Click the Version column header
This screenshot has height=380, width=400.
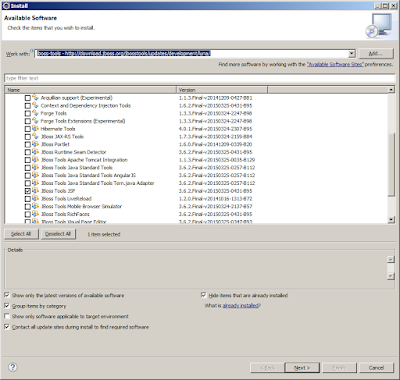pos(222,90)
